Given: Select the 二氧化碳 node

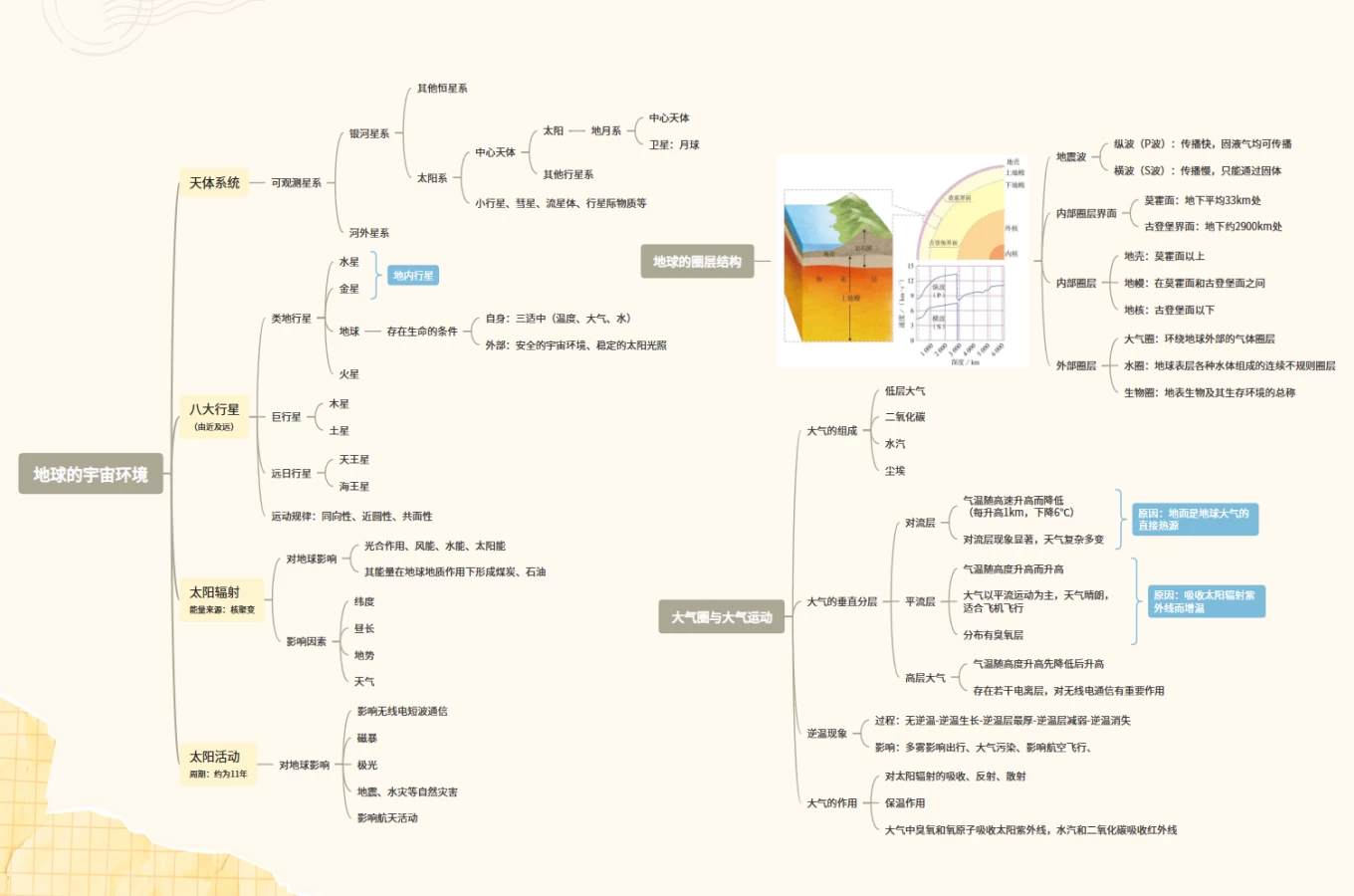Looking at the screenshot, I should [905, 417].
